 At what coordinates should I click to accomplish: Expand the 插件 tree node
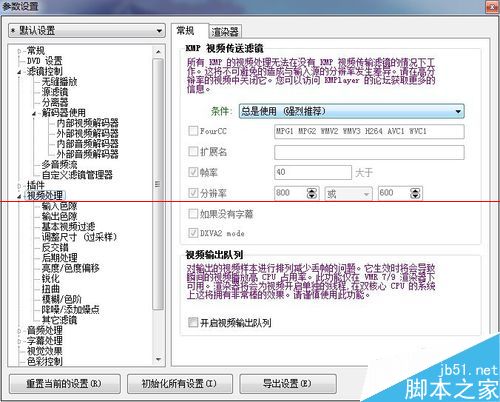click(19, 186)
